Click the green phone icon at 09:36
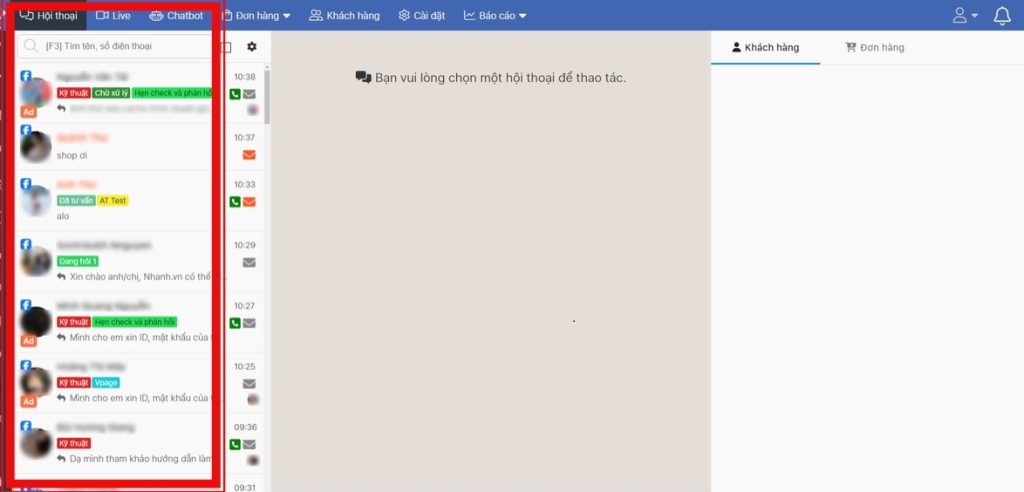The image size is (1024, 492). [x=235, y=444]
